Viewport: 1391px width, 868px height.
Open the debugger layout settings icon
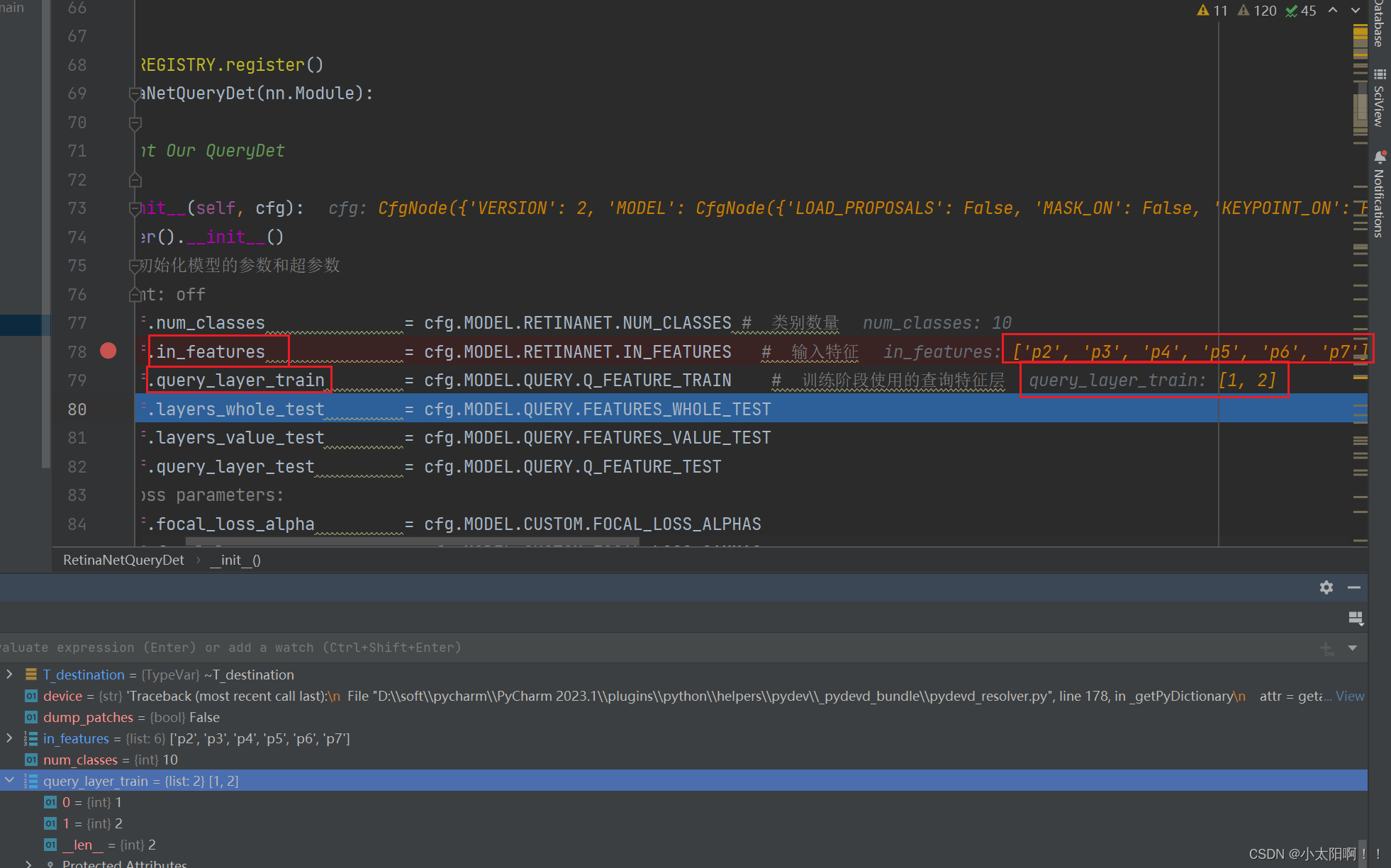pos(1356,618)
